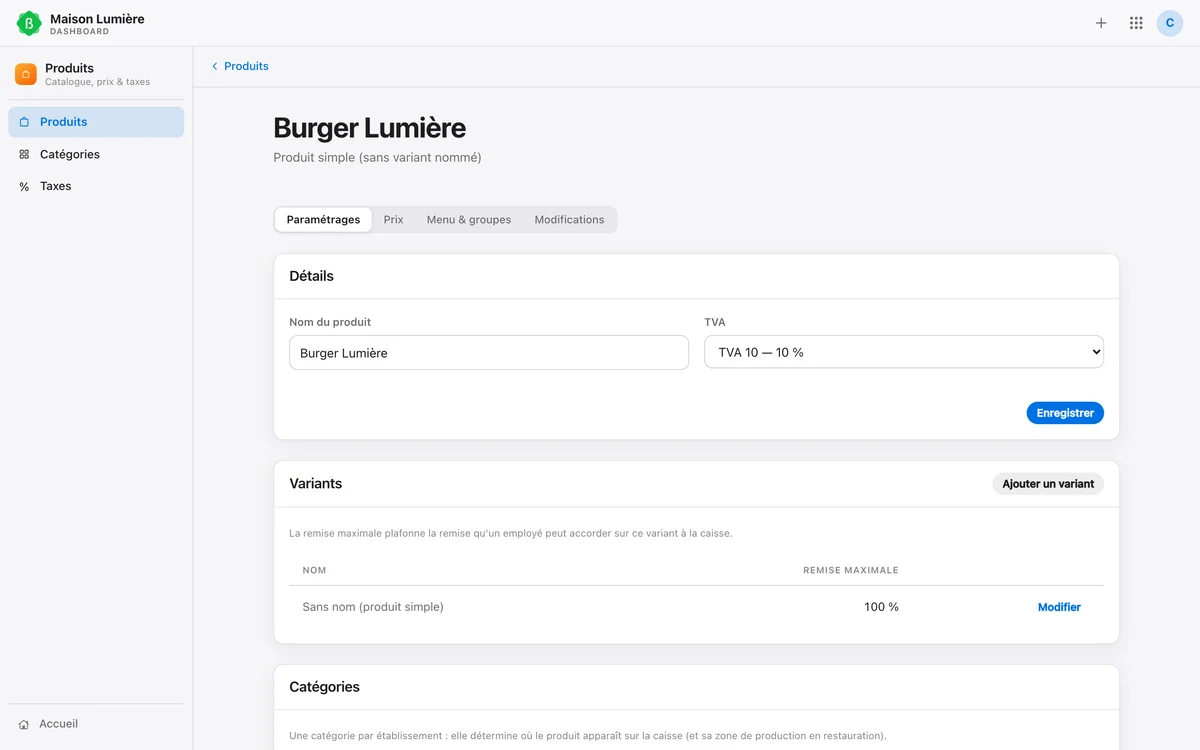Image resolution: width=1200 pixels, height=750 pixels.
Task: Go to Accueil in the sidebar
Action: pos(96,724)
